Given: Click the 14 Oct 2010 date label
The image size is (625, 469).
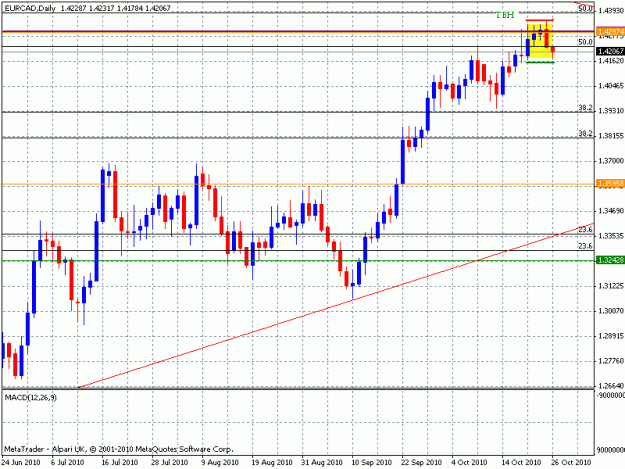Looking at the screenshot, I should pos(521,462).
